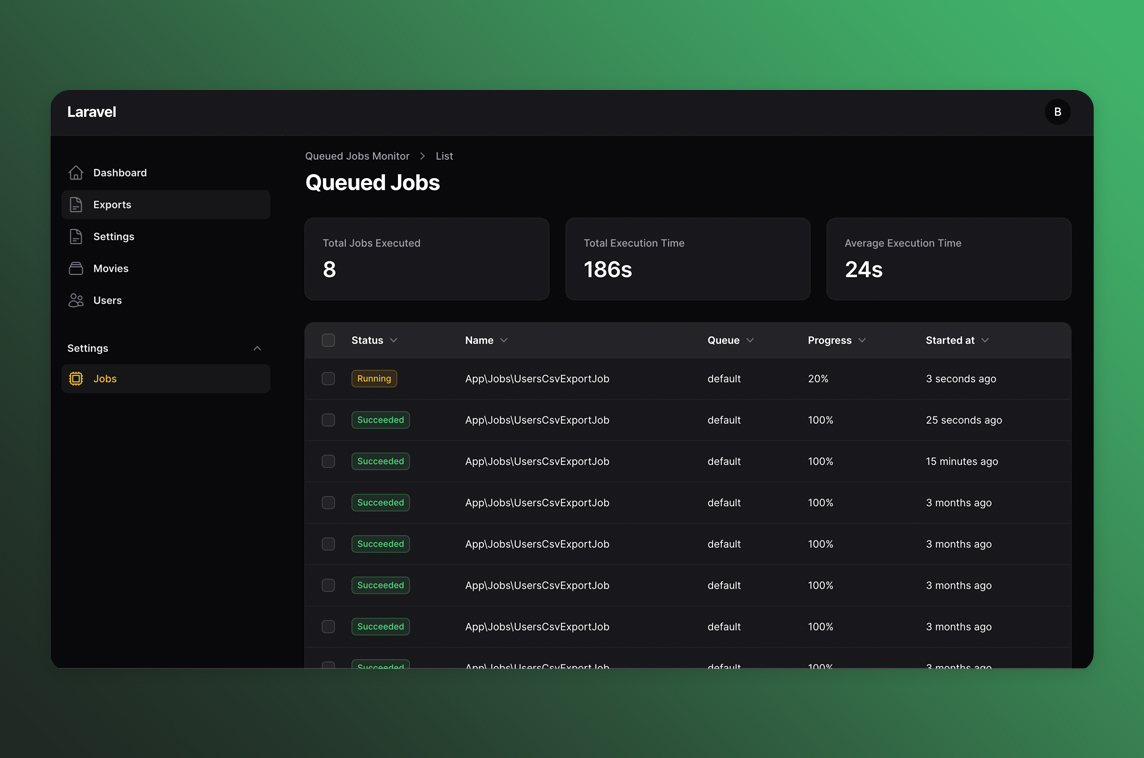1144x758 pixels.
Task: Click the Jobs queue icon in sidebar
Action: point(76,378)
